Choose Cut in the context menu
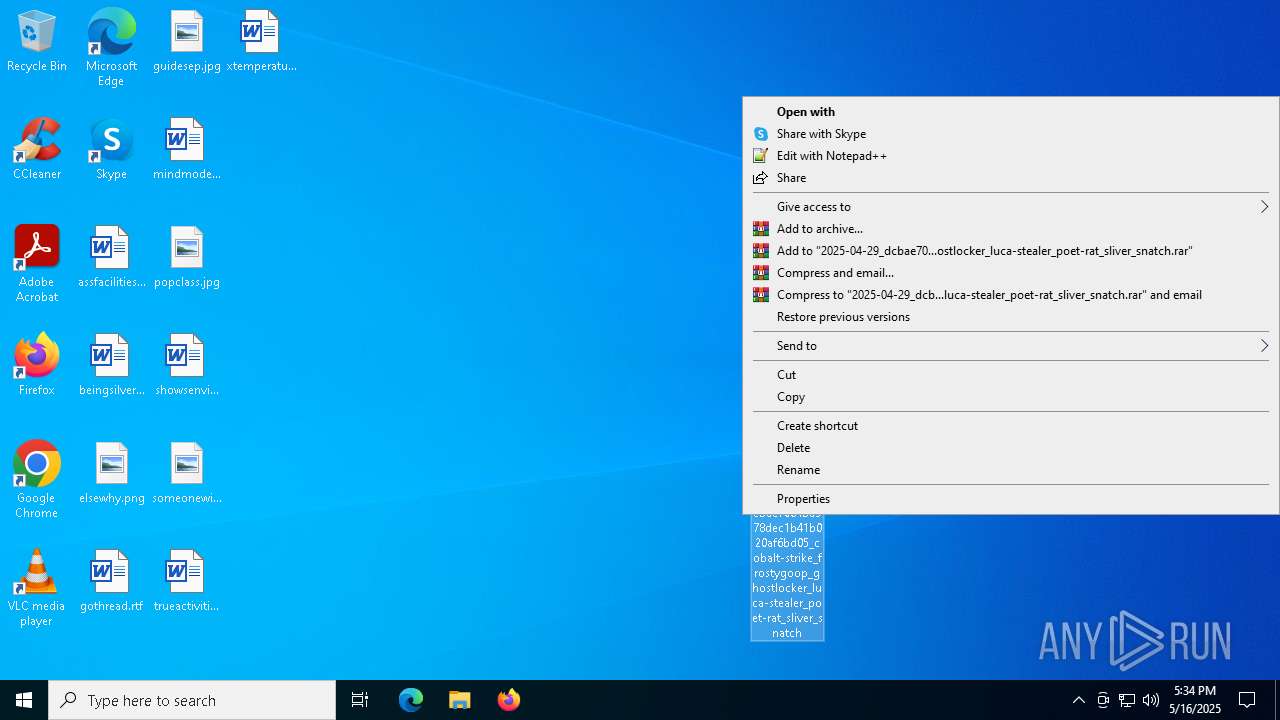Viewport: 1280px width, 720px height. tap(1010, 375)
